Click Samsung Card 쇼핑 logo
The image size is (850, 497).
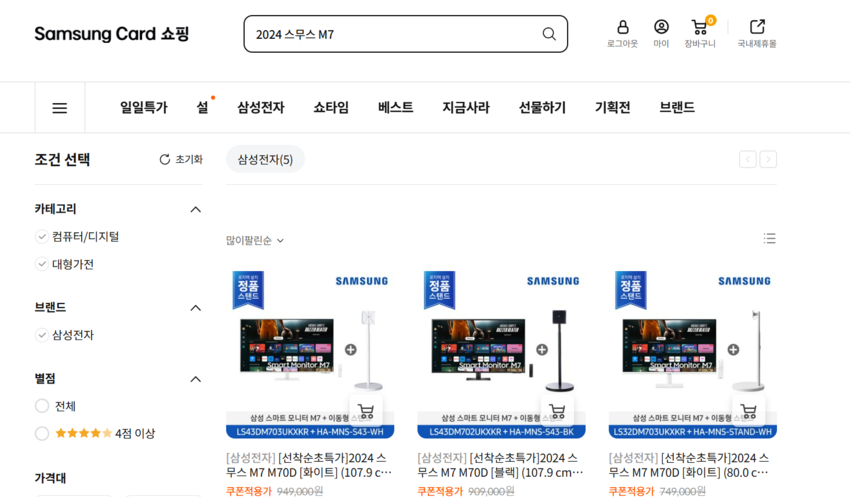click(x=112, y=34)
